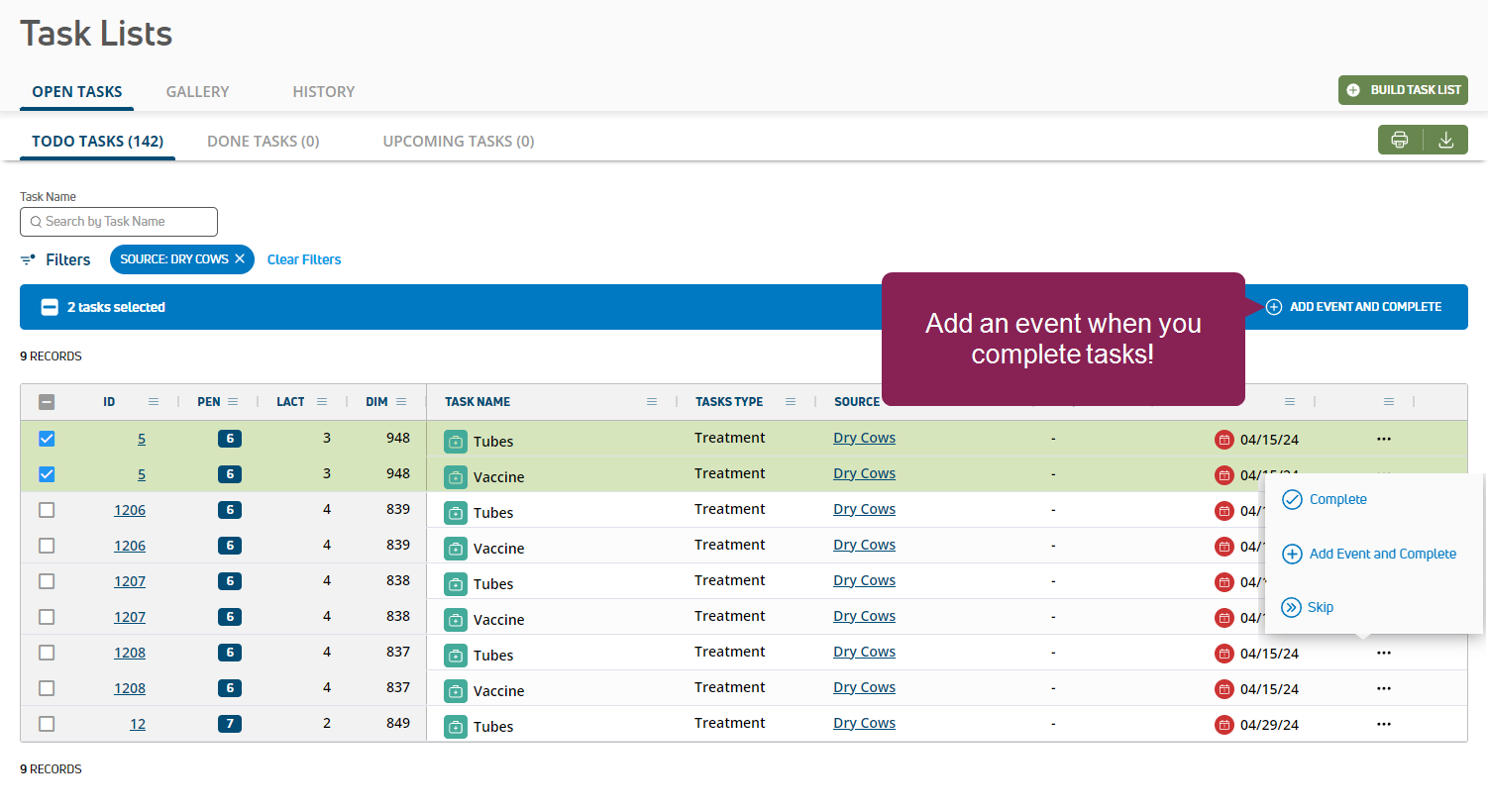1488x812 pixels.
Task: Open the Task Name column menu
Action: (x=652, y=402)
